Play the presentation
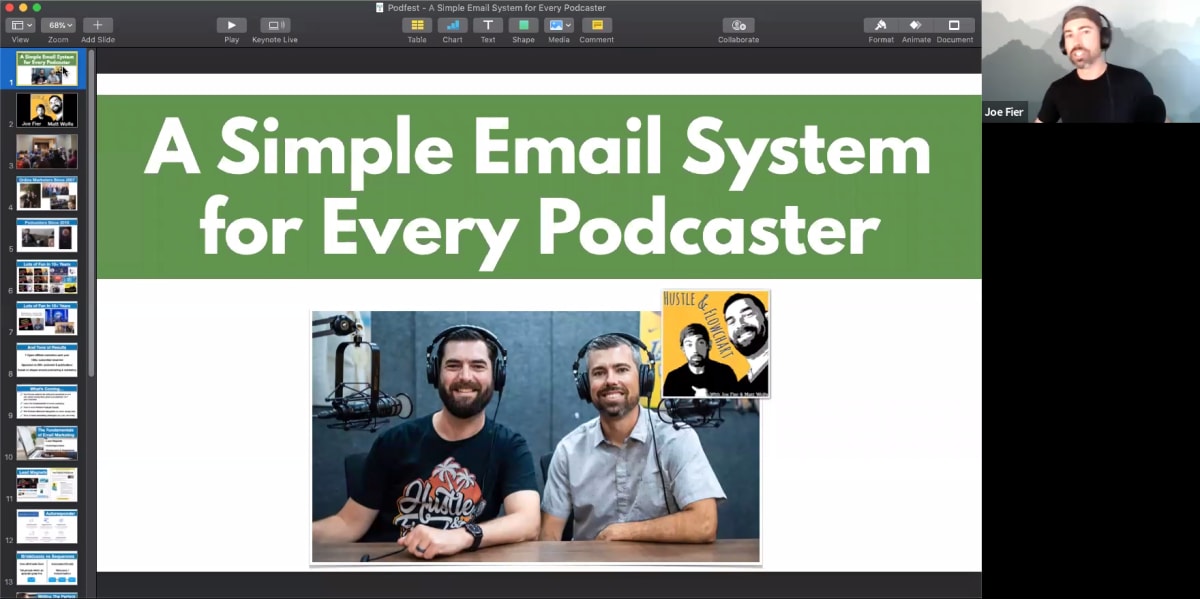 (231, 24)
